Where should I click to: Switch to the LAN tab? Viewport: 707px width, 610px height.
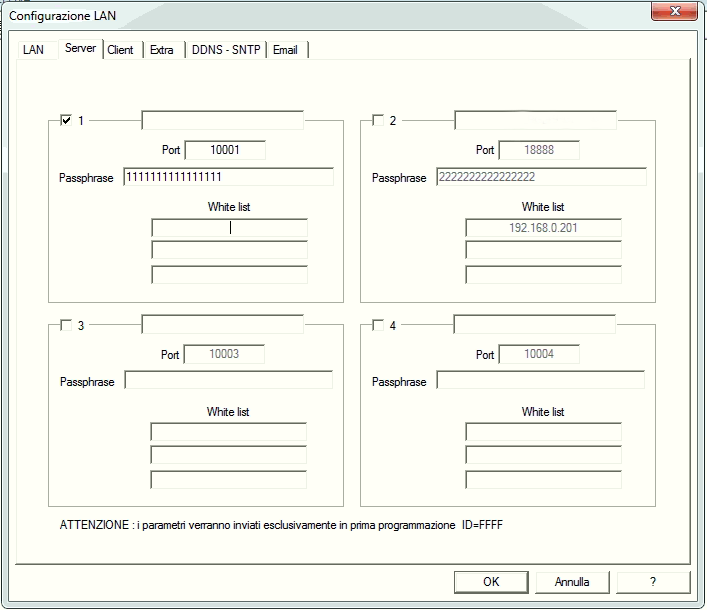pyautogui.click(x=34, y=50)
